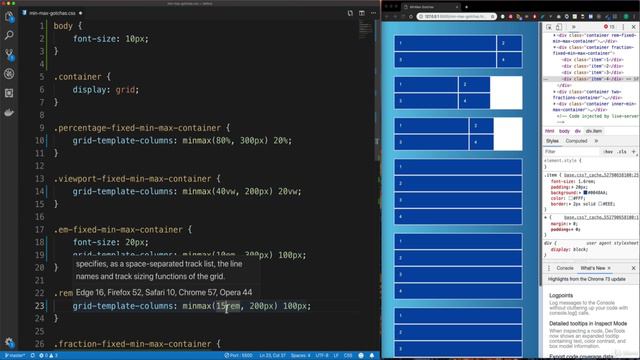Change language mode via CSS status item
This screenshot has height=360, width=640.
348,356
